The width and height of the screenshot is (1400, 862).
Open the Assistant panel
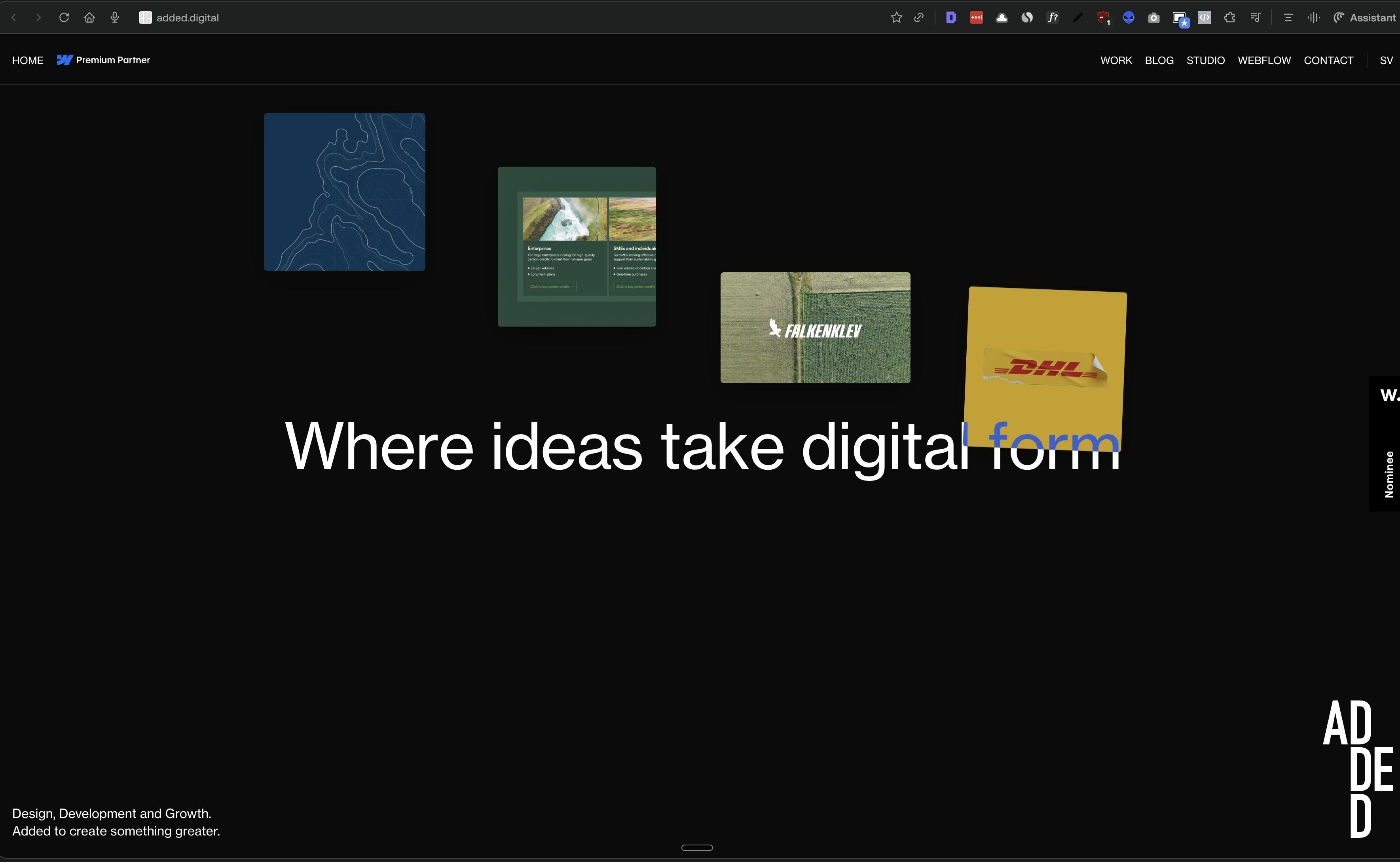(1365, 18)
